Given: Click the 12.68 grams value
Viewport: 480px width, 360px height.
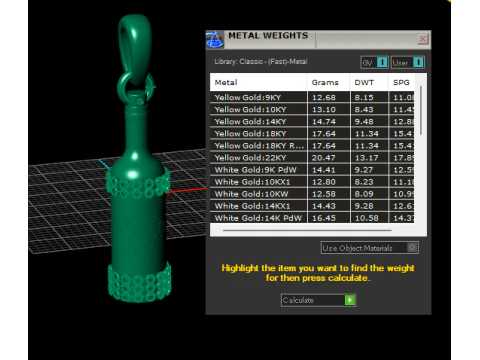Looking at the screenshot, I should pos(324,97).
